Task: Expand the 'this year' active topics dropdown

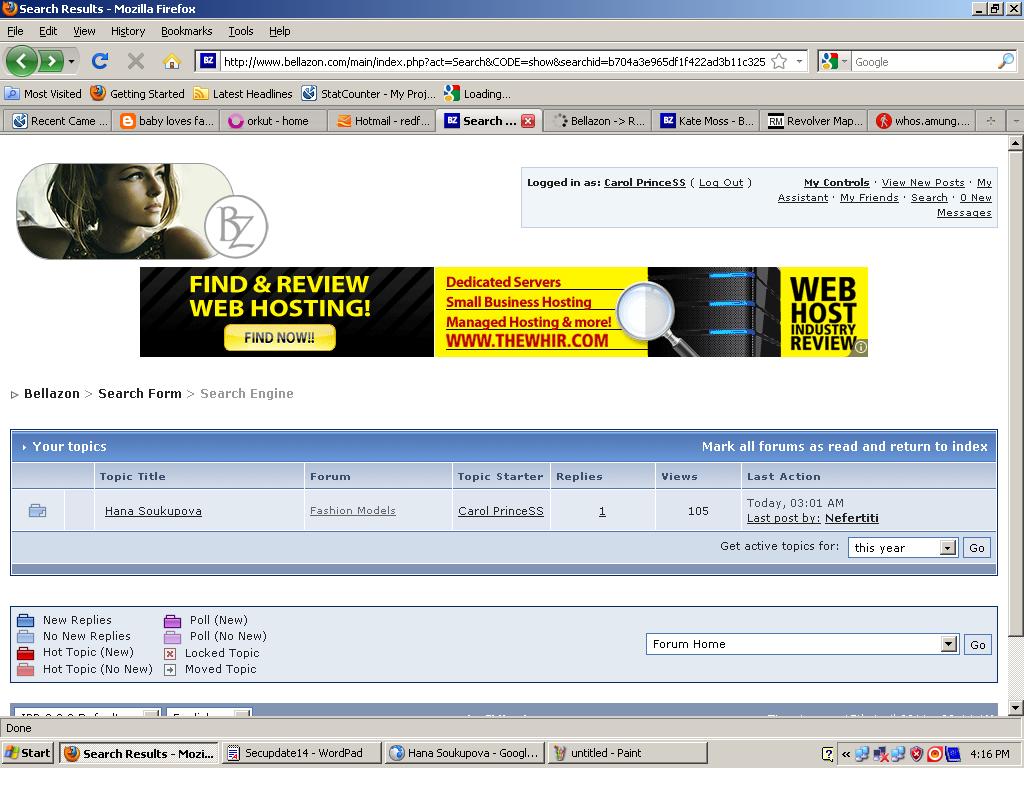Action: point(947,548)
